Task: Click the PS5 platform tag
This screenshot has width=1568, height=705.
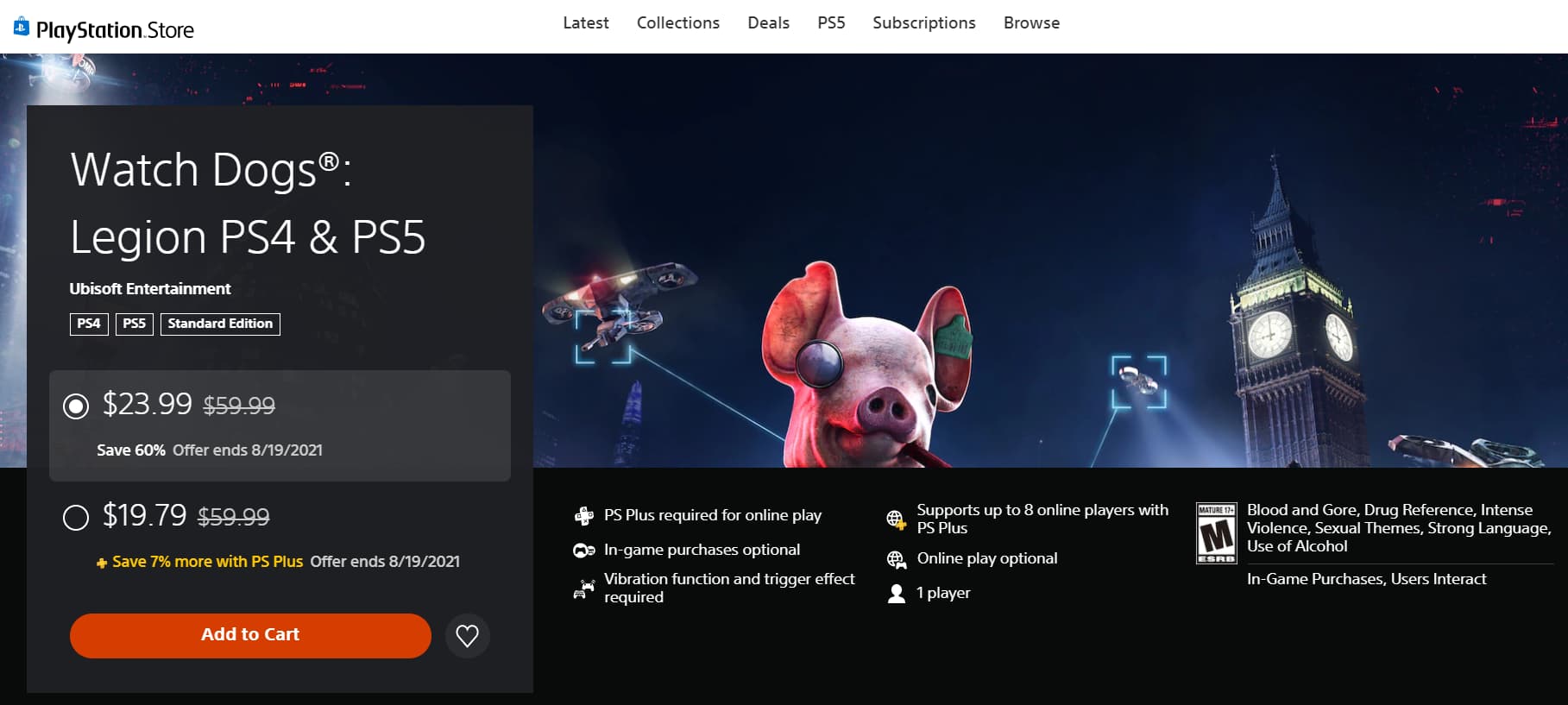Action: (x=135, y=324)
